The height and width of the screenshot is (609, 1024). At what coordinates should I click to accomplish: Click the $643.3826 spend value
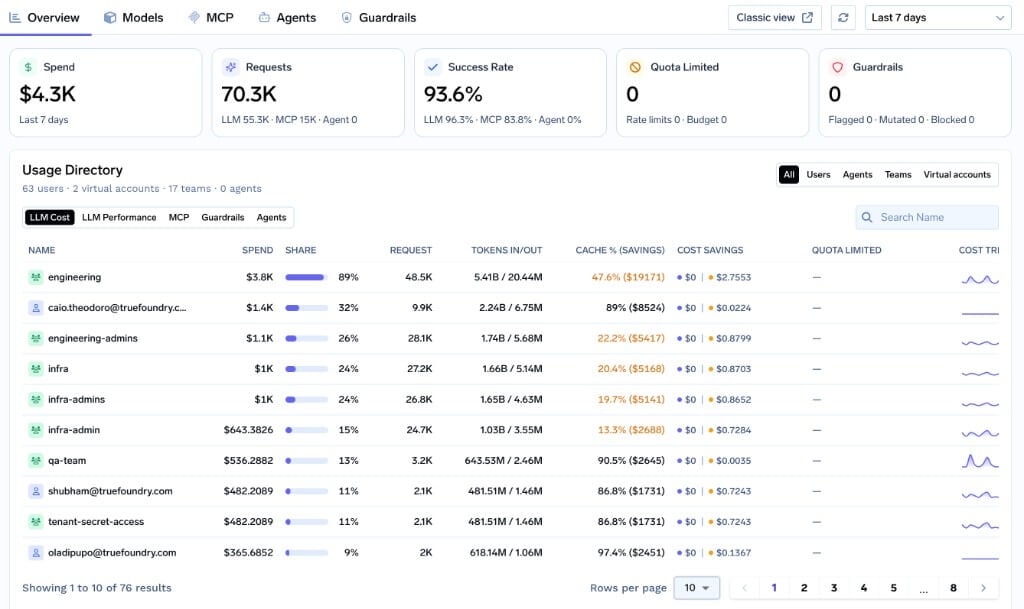click(248, 430)
